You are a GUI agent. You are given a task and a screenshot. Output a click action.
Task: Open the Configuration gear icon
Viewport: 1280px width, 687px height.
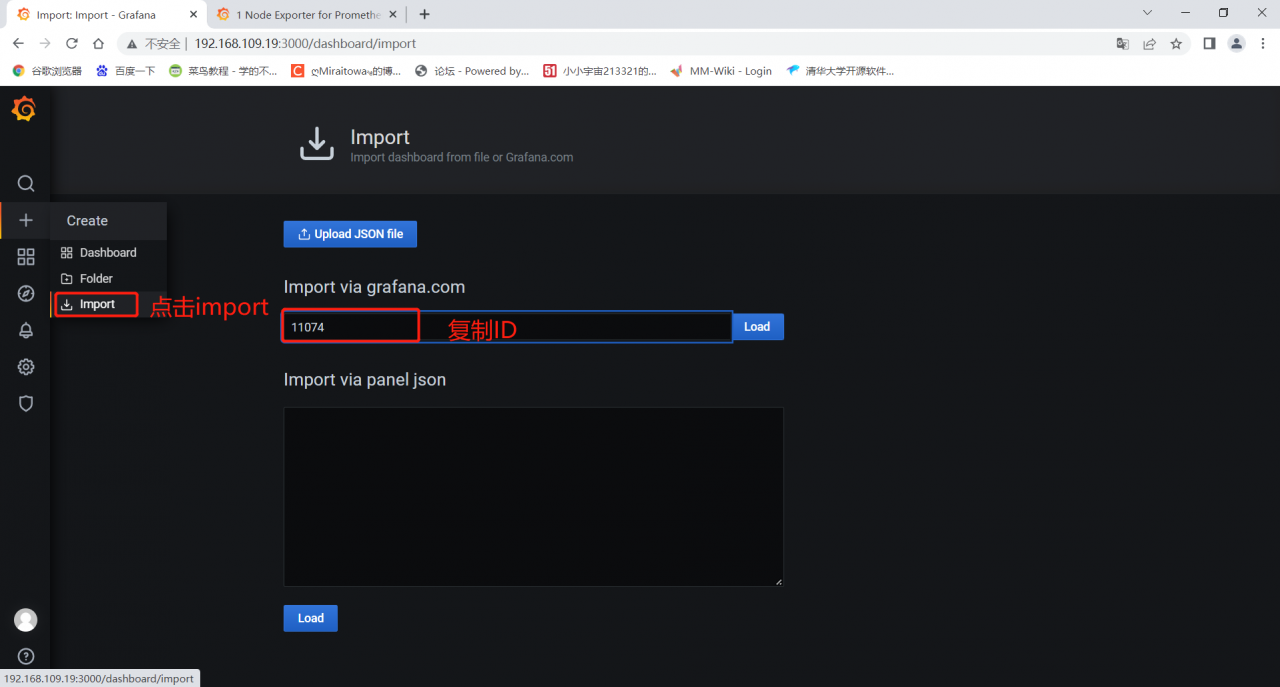pyautogui.click(x=26, y=367)
